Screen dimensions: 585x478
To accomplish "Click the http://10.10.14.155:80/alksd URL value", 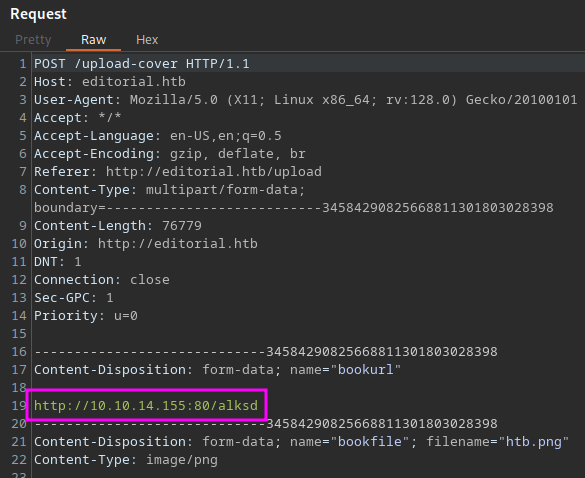I will pyautogui.click(x=146, y=405).
